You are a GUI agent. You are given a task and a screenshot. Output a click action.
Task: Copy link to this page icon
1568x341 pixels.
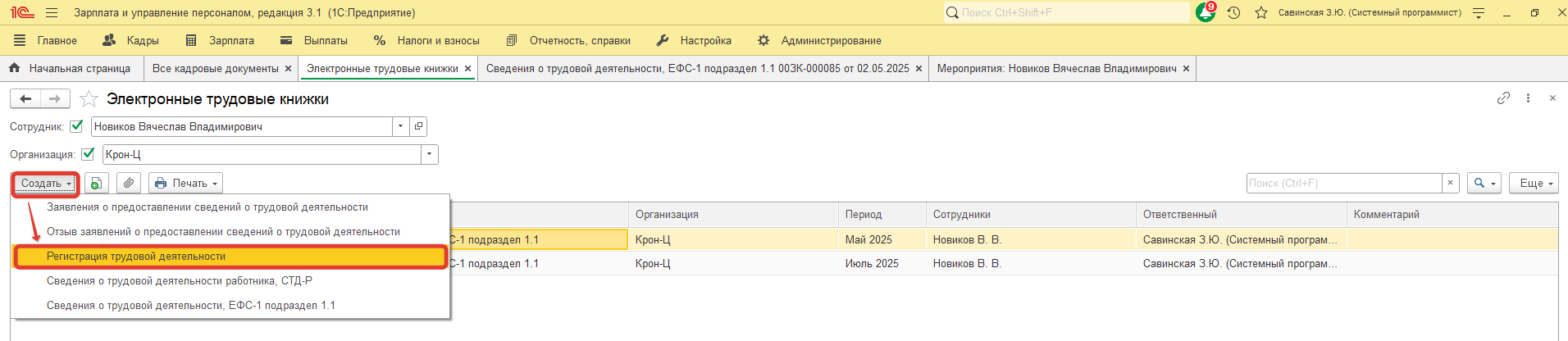(x=1503, y=98)
